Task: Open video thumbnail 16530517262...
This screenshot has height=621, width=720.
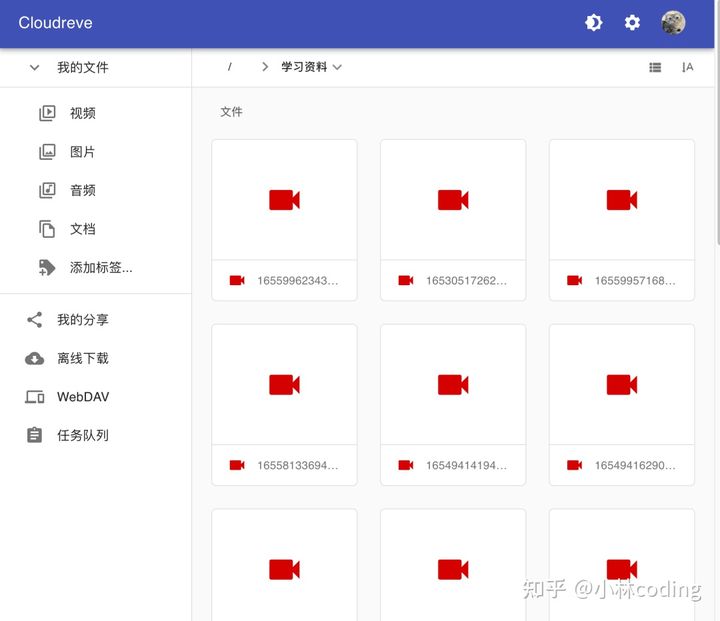Action: 453,200
